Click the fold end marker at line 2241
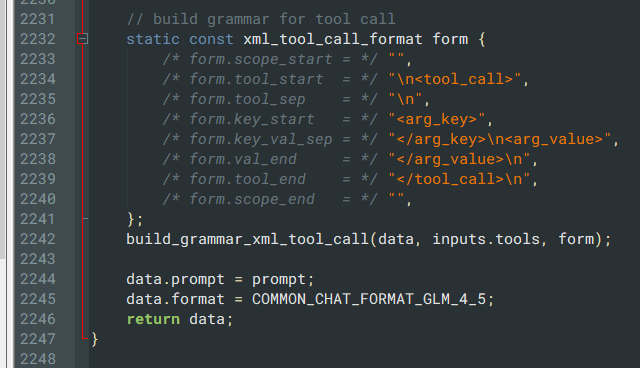This screenshot has width=640, height=368. 85,219
